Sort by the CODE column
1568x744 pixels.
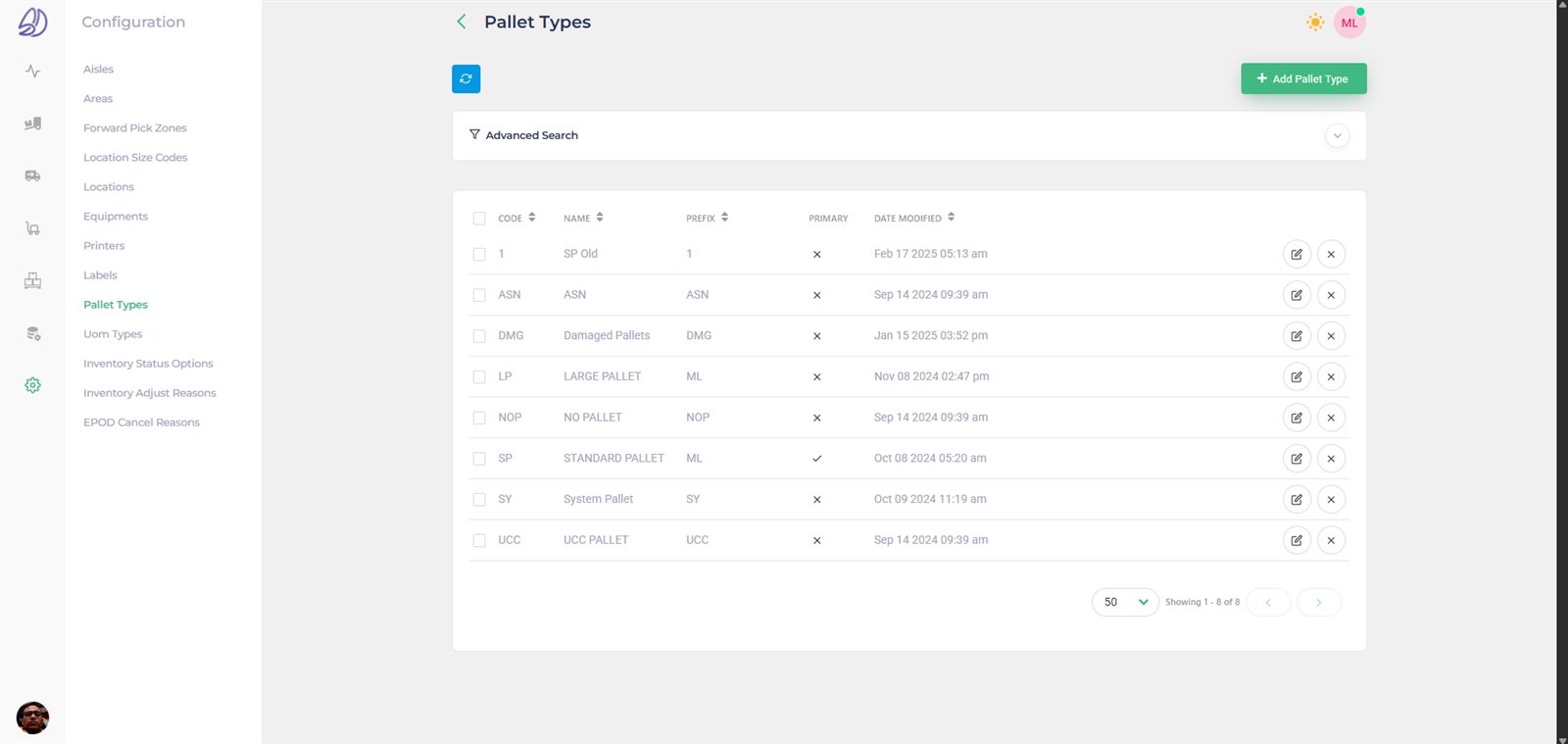(x=516, y=218)
